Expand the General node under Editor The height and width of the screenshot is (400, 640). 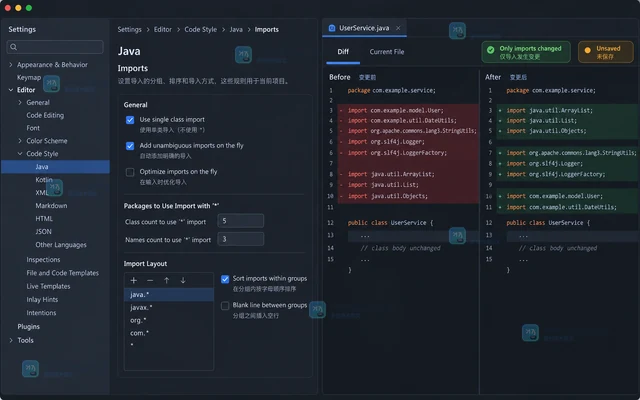click(20, 102)
